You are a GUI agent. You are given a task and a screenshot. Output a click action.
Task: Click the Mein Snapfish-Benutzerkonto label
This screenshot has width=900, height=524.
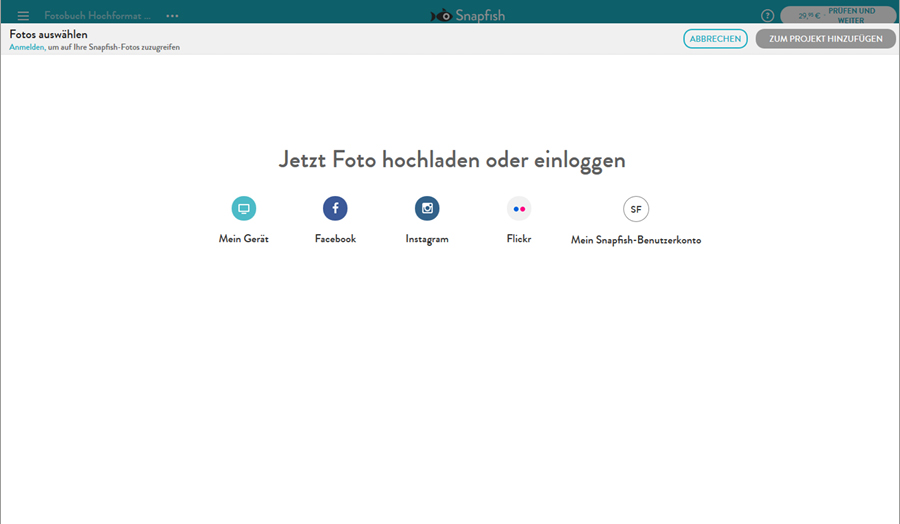[x=636, y=240]
